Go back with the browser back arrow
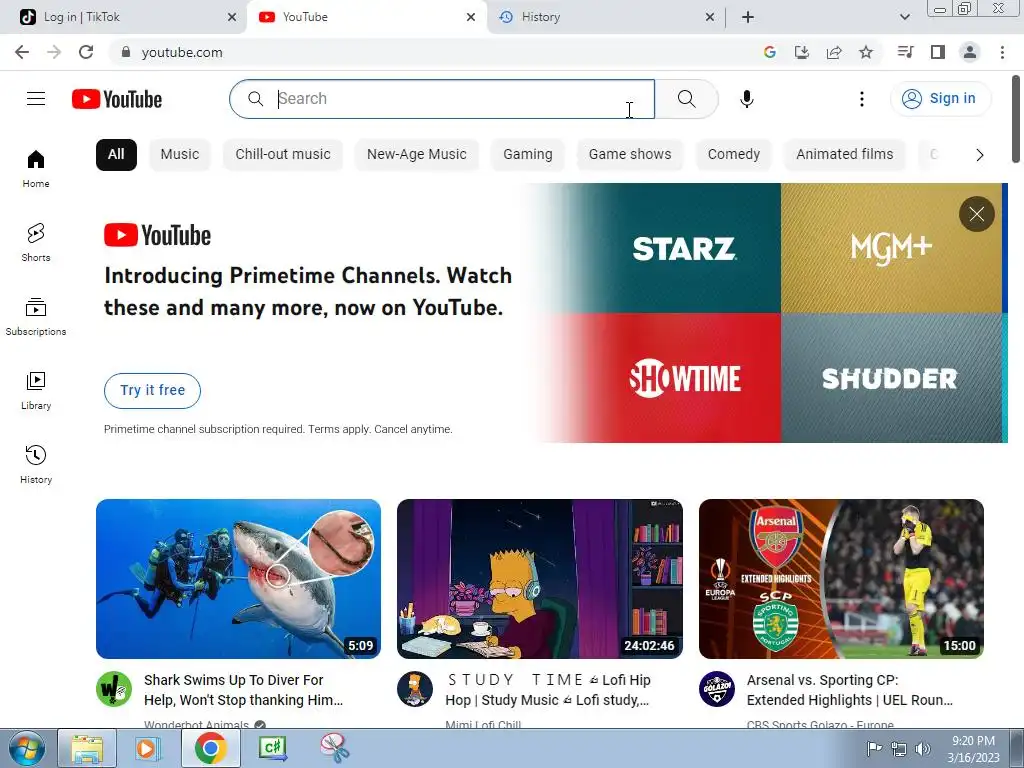The height and width of the screenshot is (768, 1024). click(22, 52)
